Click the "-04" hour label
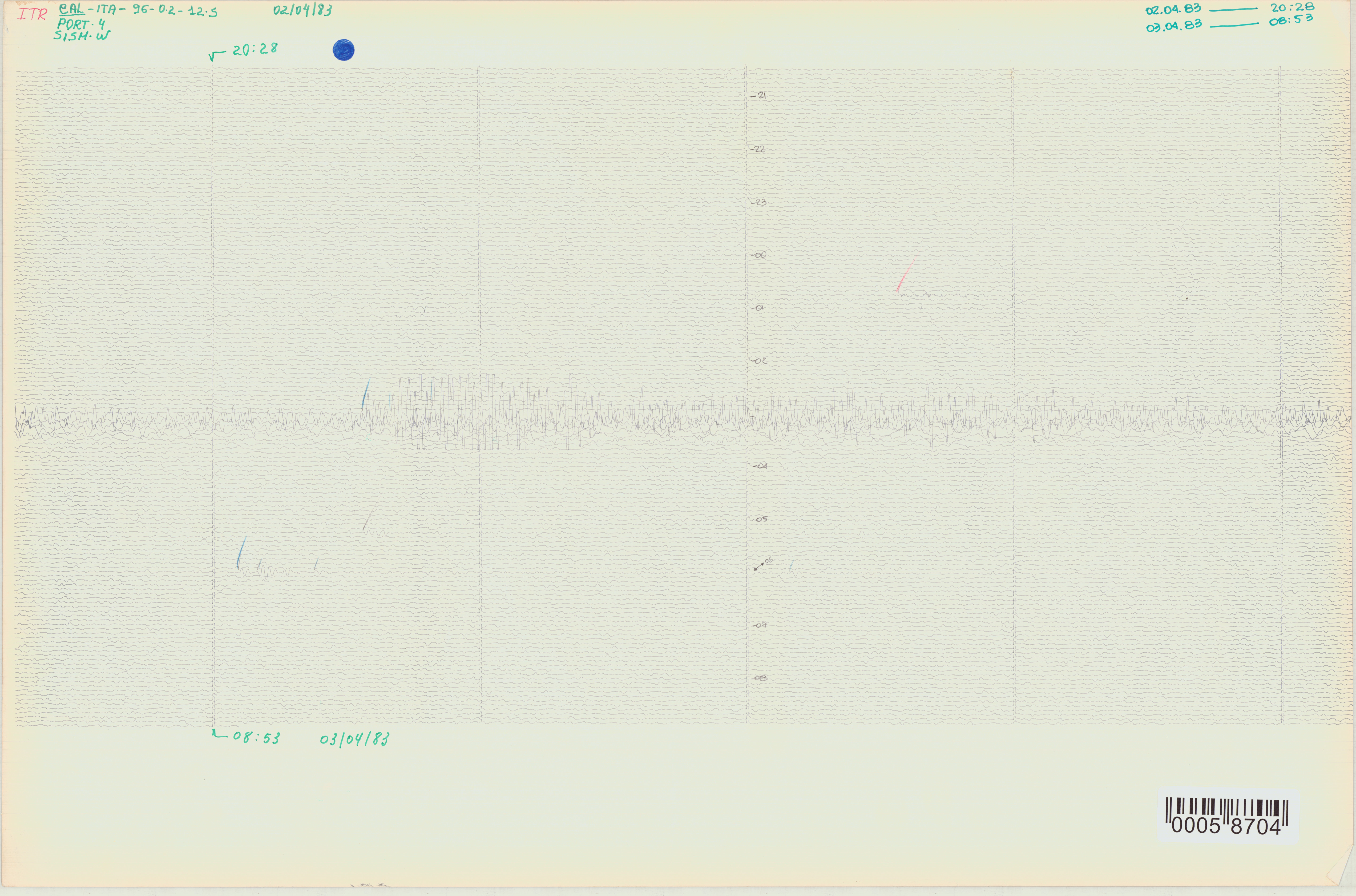This screenshot has width=1356, height=896. click(760, 466)
